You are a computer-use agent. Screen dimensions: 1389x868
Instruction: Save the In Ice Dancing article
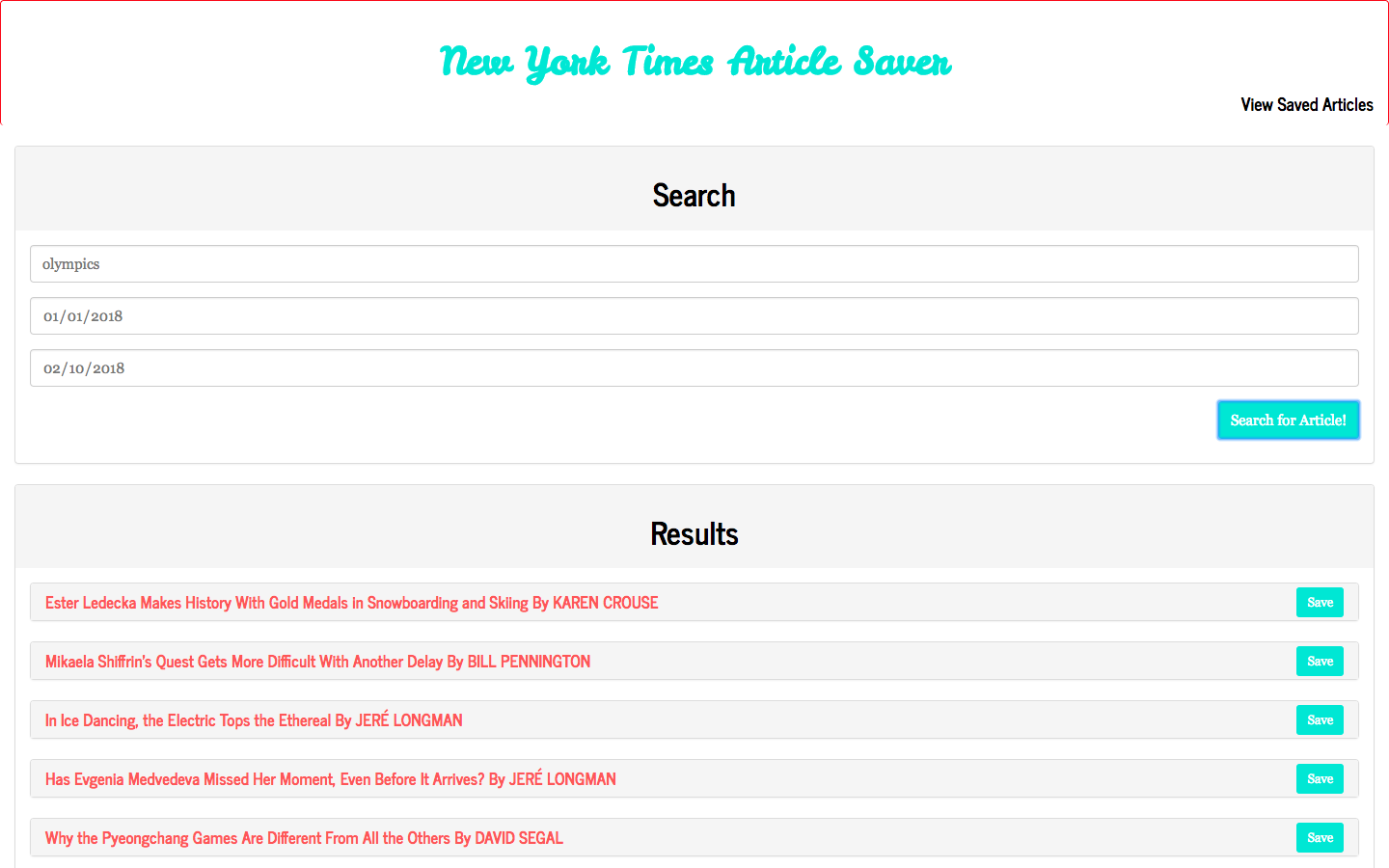[1320, 720]
